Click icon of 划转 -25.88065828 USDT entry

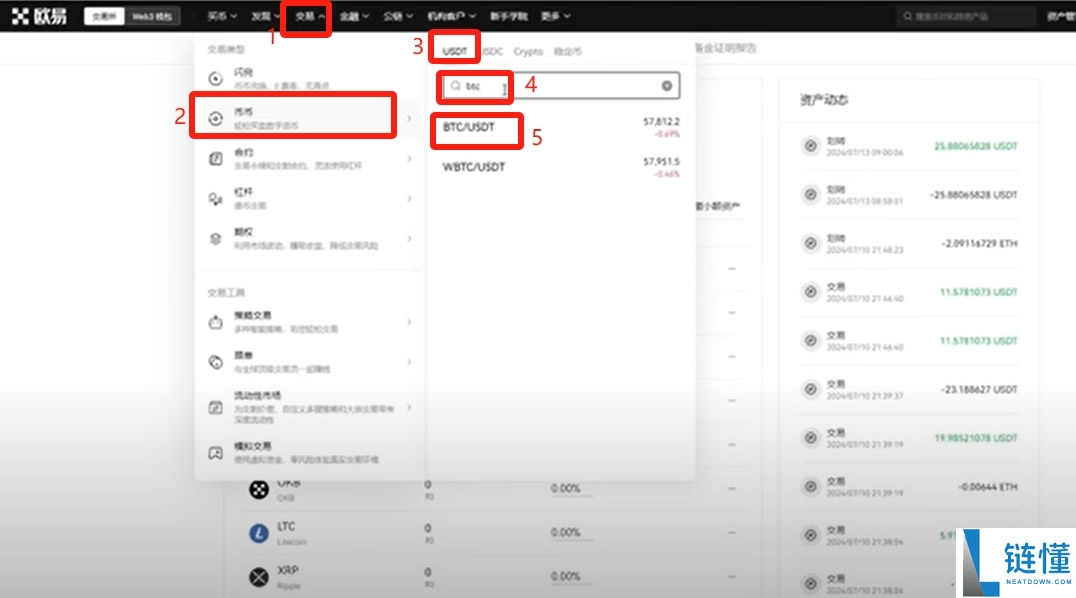pos(810,194)
